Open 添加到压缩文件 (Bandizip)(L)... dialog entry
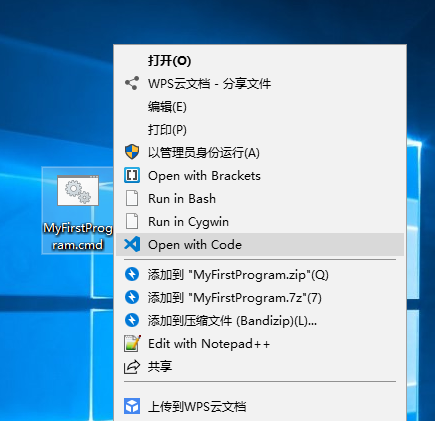Viewport: 435px width, 421px height. pos(260,321)
